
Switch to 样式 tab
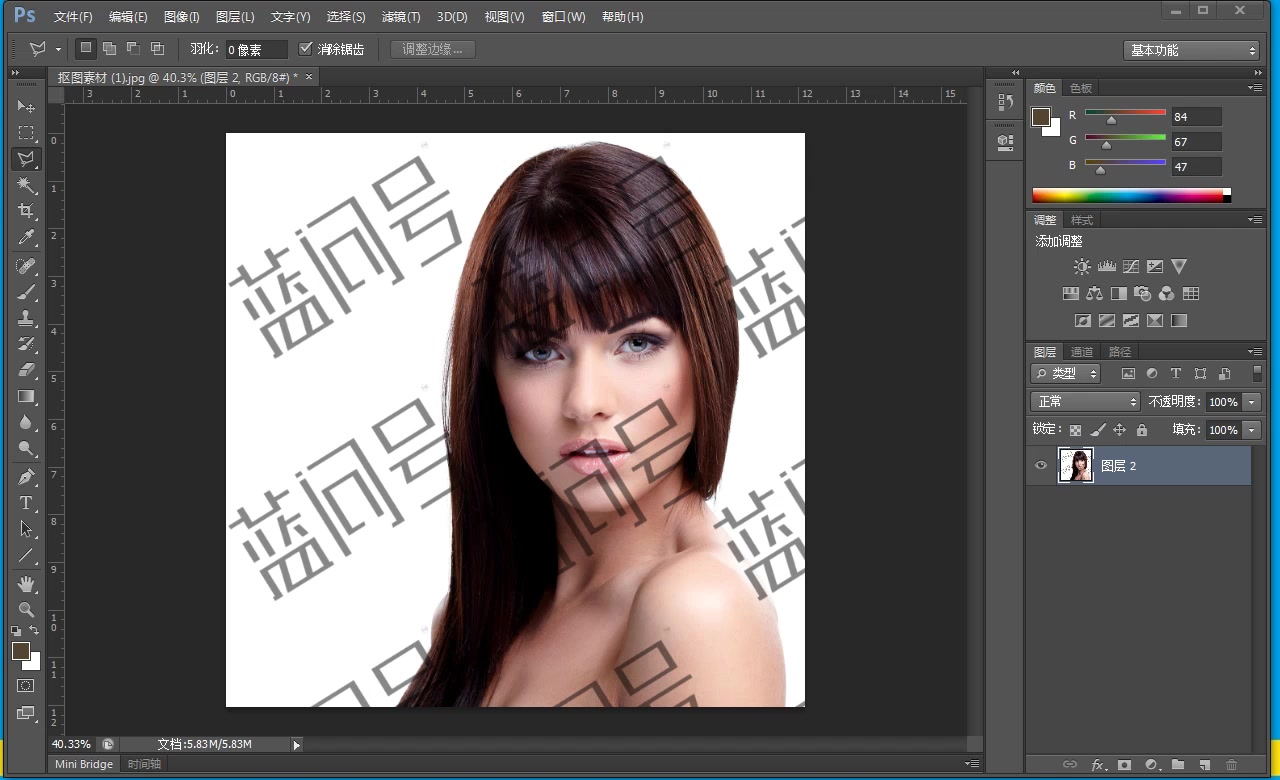pos(1082,220)
